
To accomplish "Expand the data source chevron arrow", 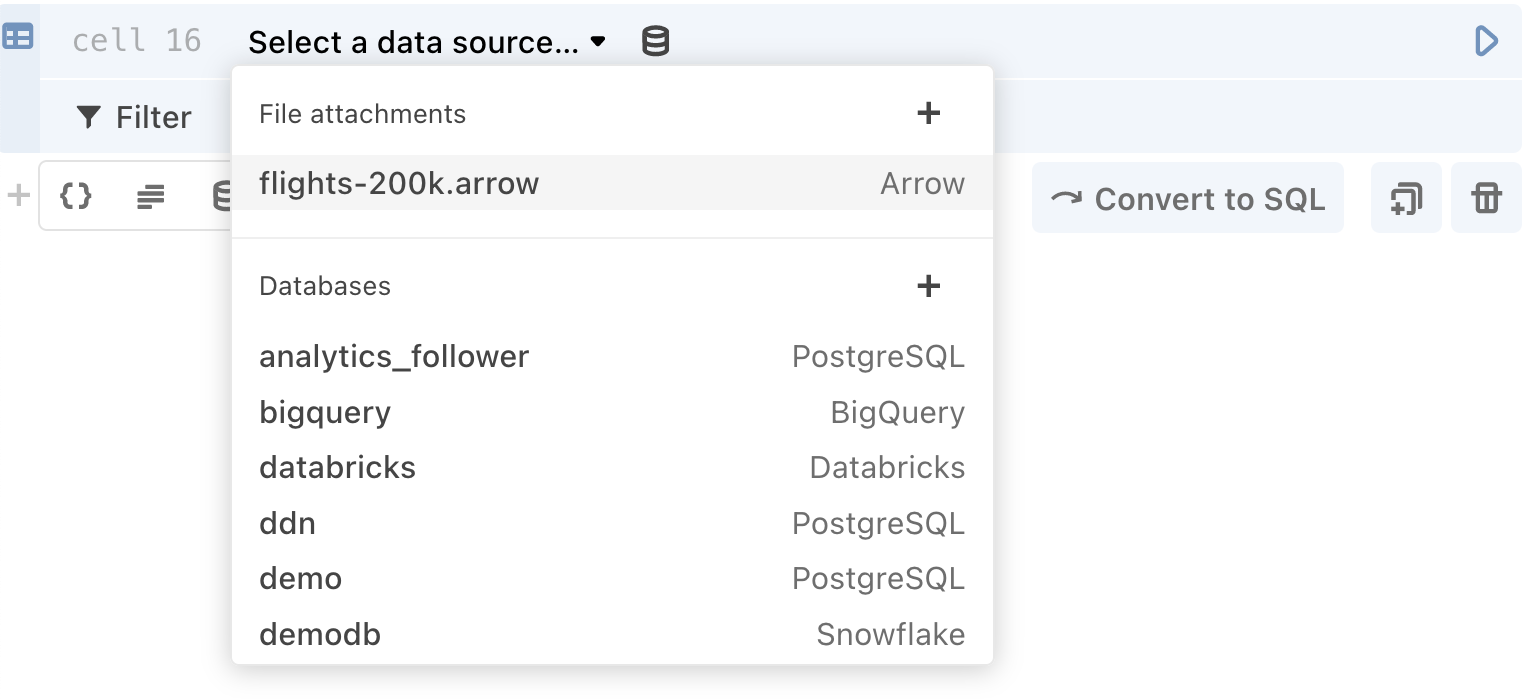I will coord(597,43).
